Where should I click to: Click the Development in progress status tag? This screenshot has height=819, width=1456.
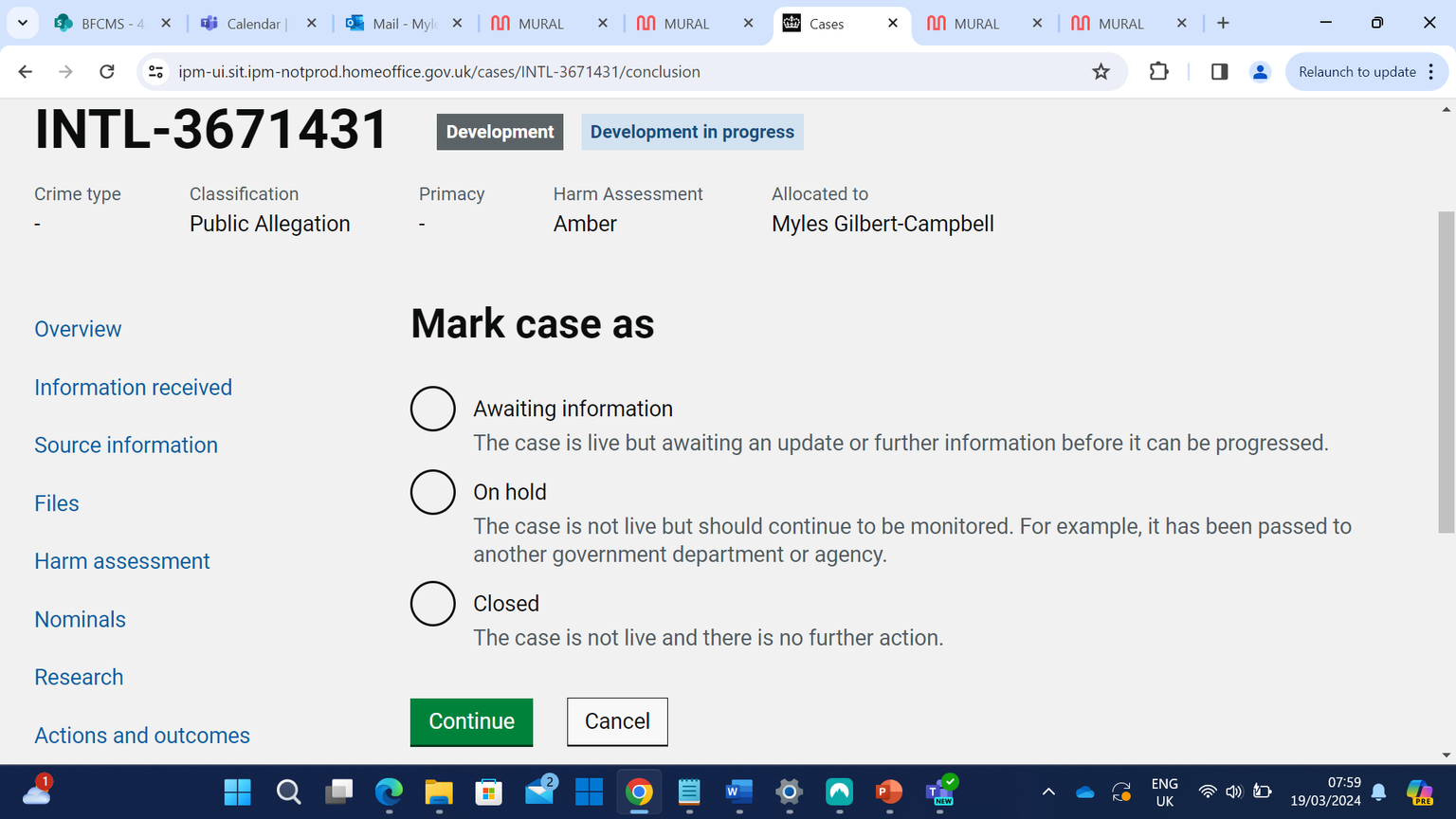(x=692, y=132)
